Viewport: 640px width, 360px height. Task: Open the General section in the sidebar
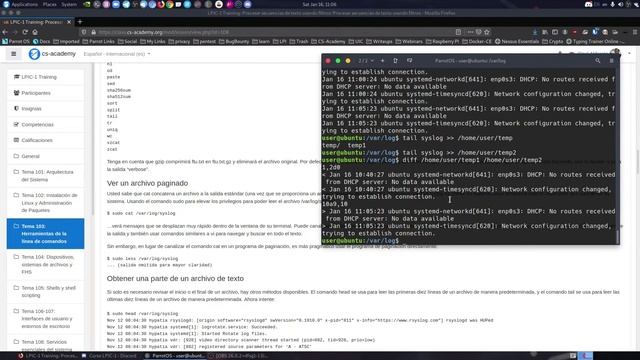45,156
